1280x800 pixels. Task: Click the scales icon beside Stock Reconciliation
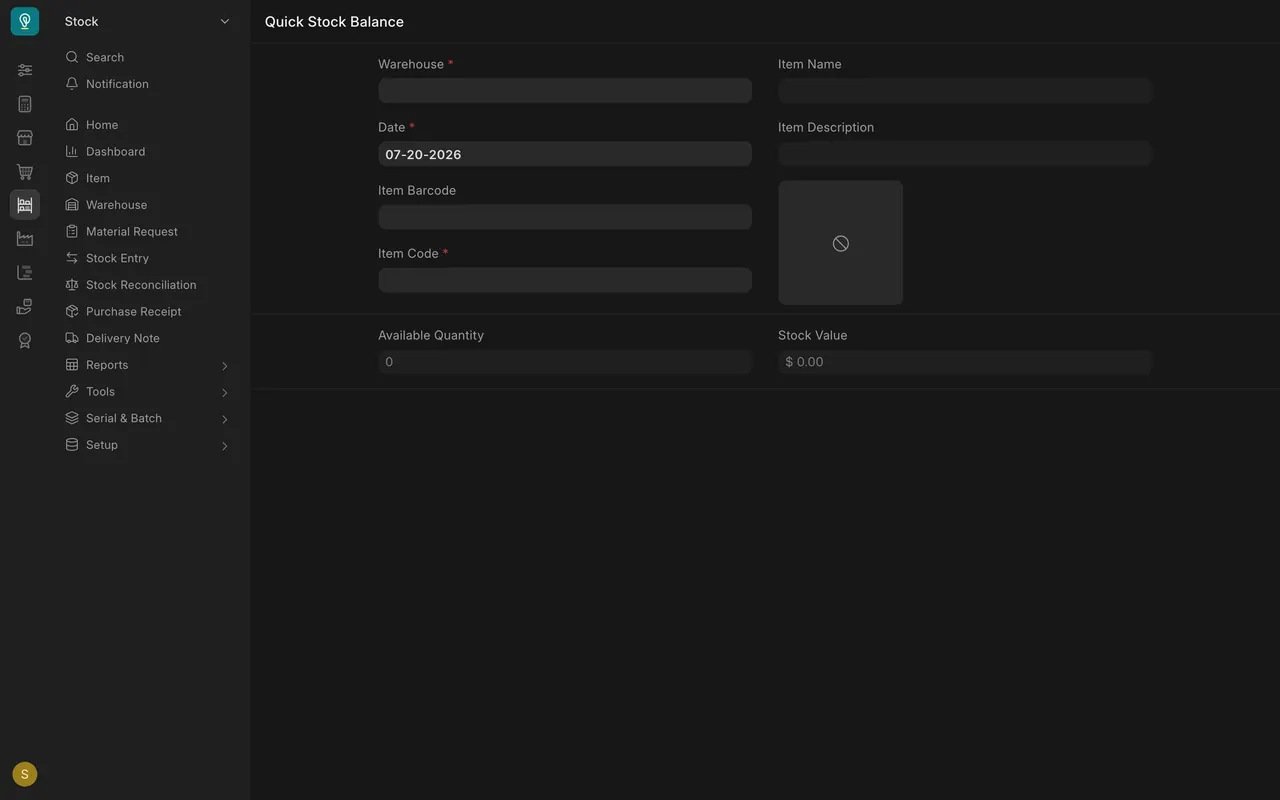click(72, 285)
